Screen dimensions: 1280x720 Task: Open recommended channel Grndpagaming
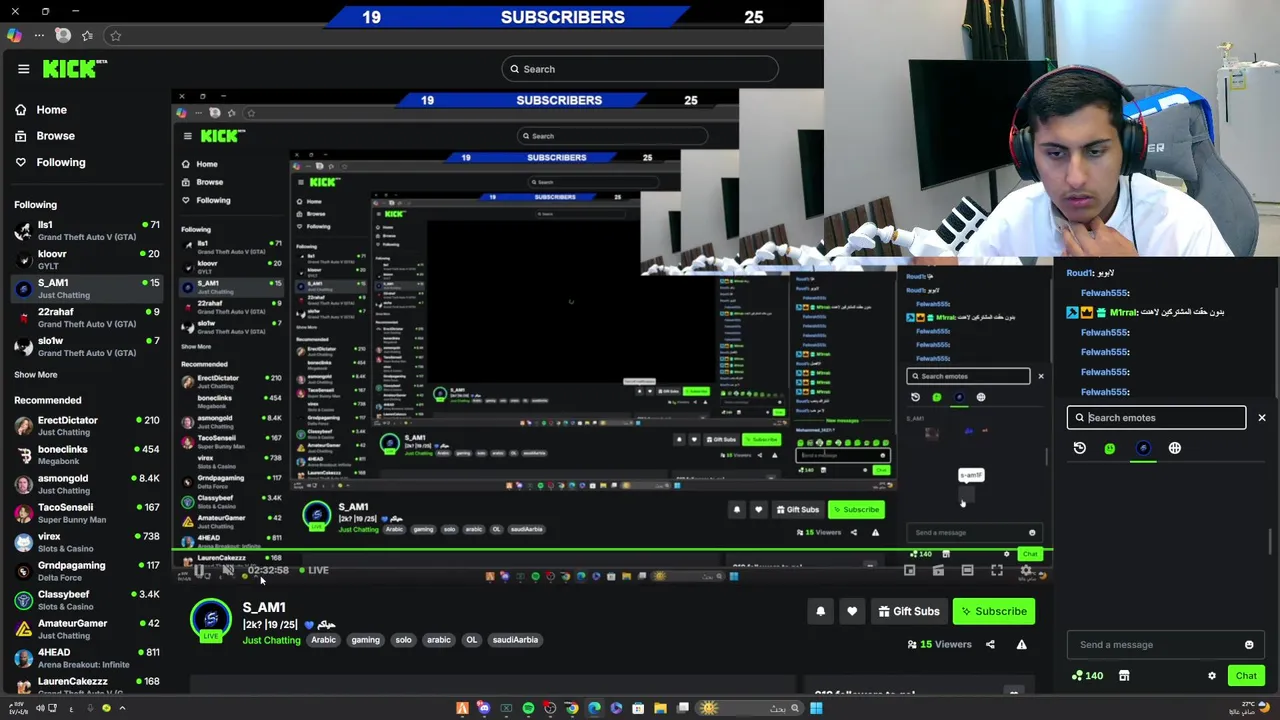click(x=86, y=571)
